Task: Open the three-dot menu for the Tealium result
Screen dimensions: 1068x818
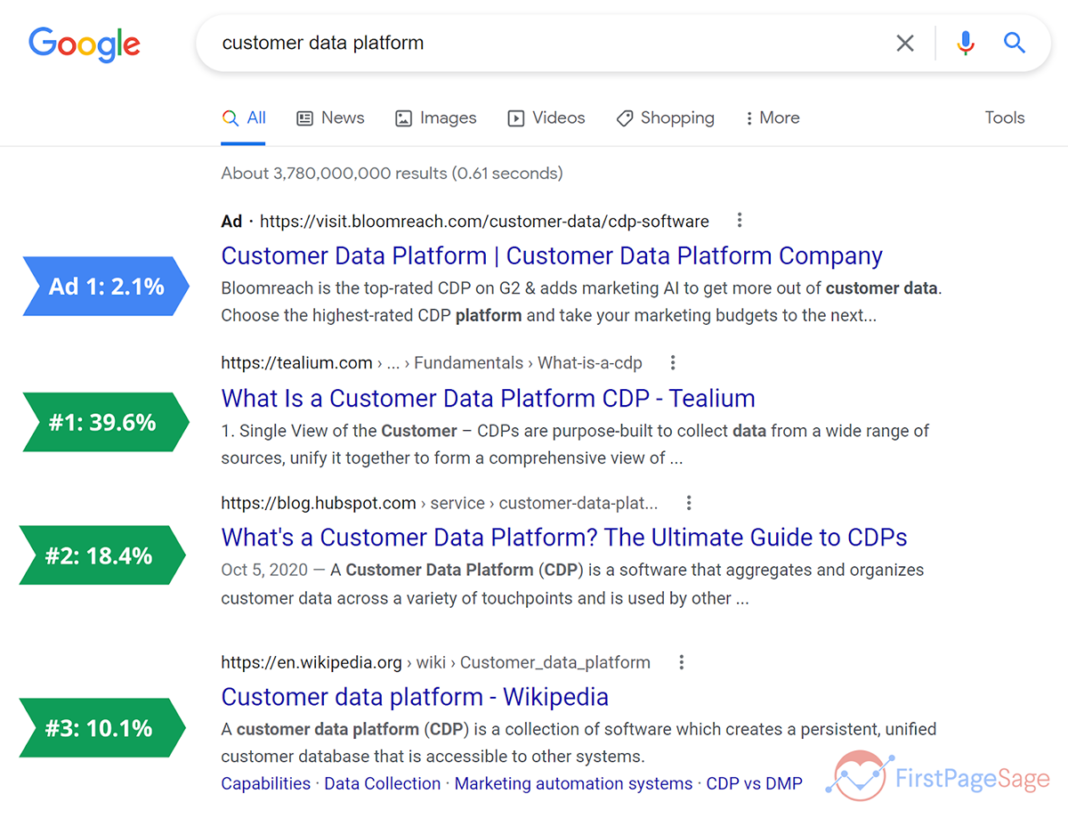Action: [673, 363]
